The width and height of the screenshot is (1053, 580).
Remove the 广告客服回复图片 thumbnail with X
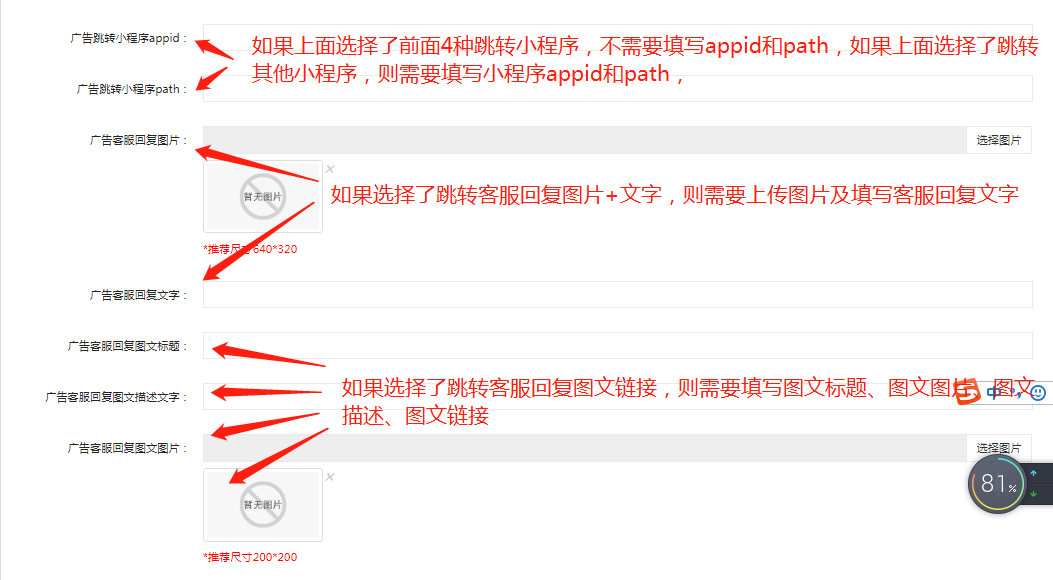tap(330, 169)
